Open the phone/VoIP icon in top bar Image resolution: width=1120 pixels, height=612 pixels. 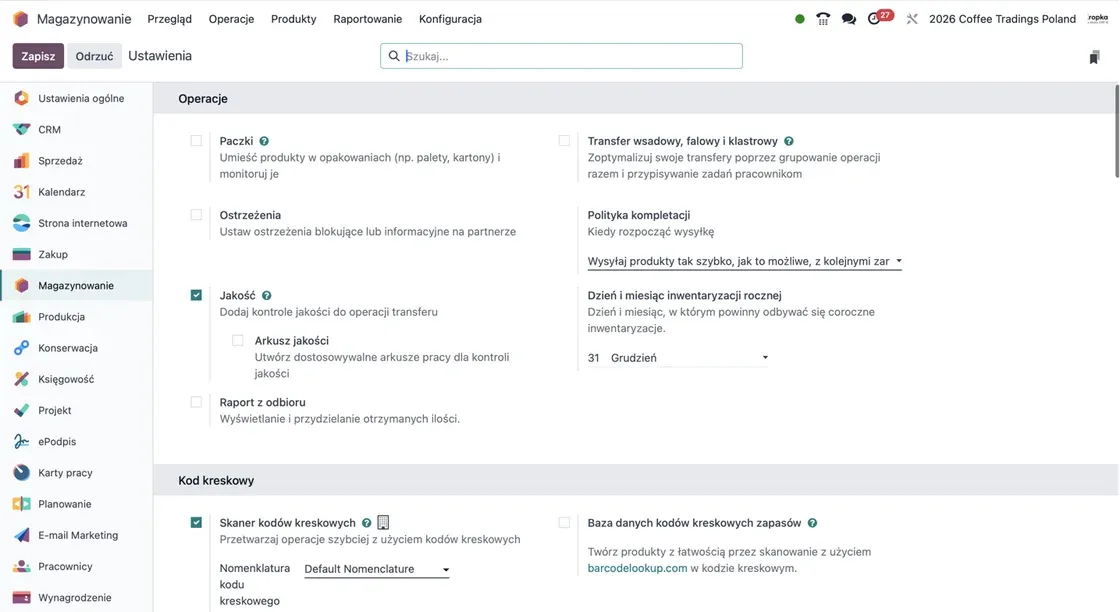(x=823, y=19)
